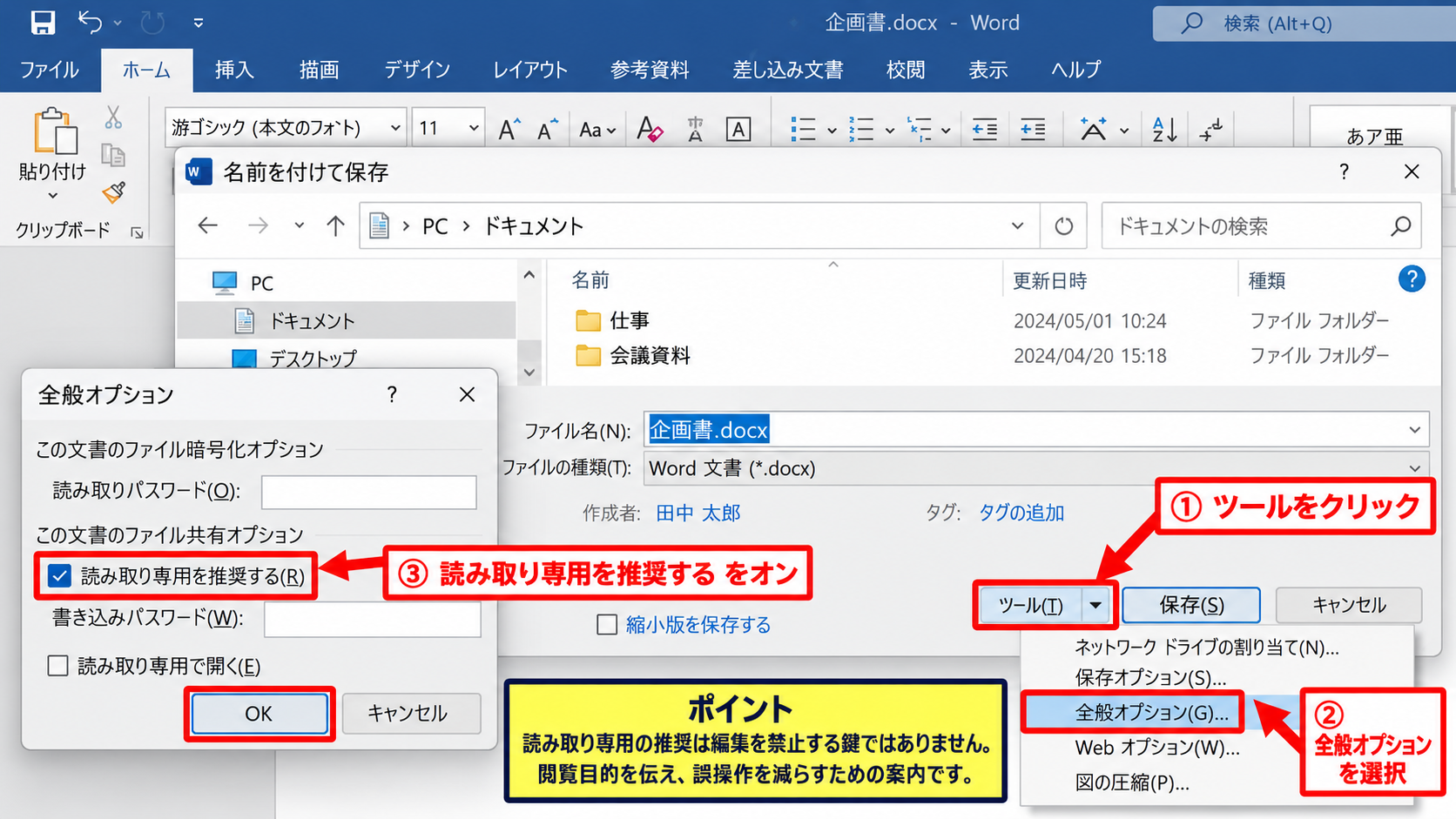Expand the address bar path dropdown

coord(1017,226)
